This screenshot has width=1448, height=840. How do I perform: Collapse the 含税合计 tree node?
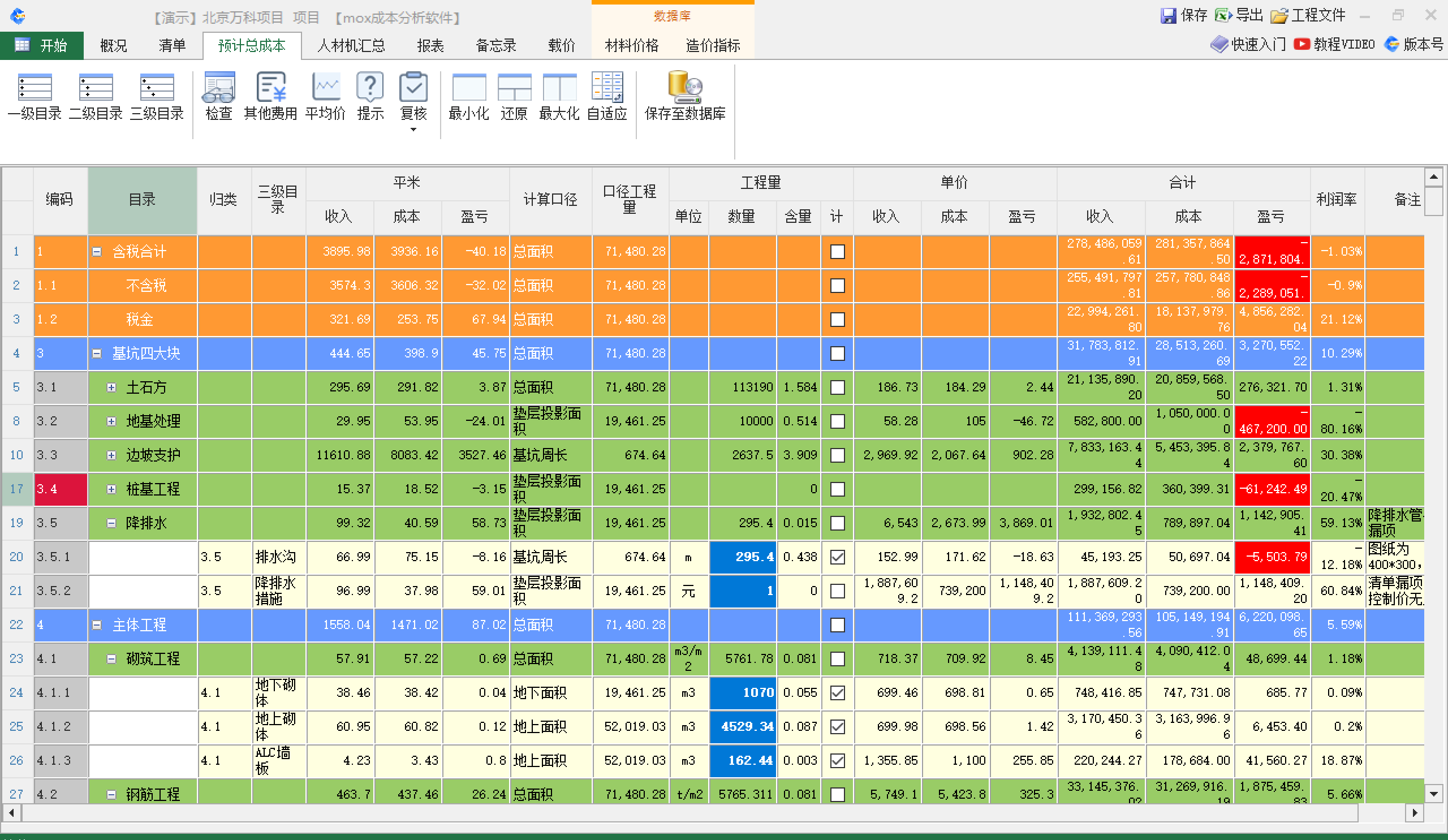(97, 252)
